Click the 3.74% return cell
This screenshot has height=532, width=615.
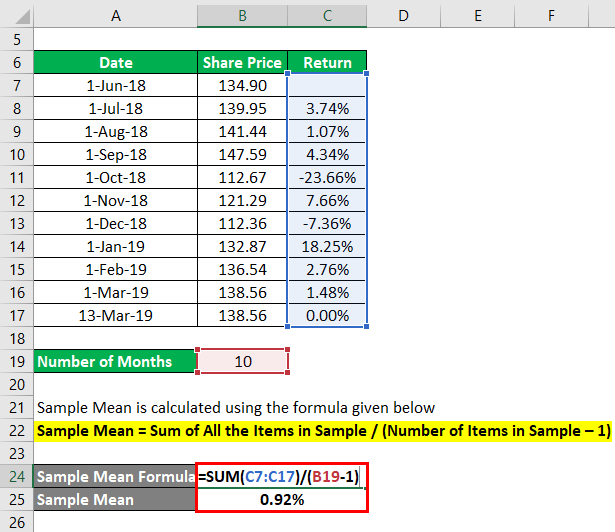(x=328, y=108)
